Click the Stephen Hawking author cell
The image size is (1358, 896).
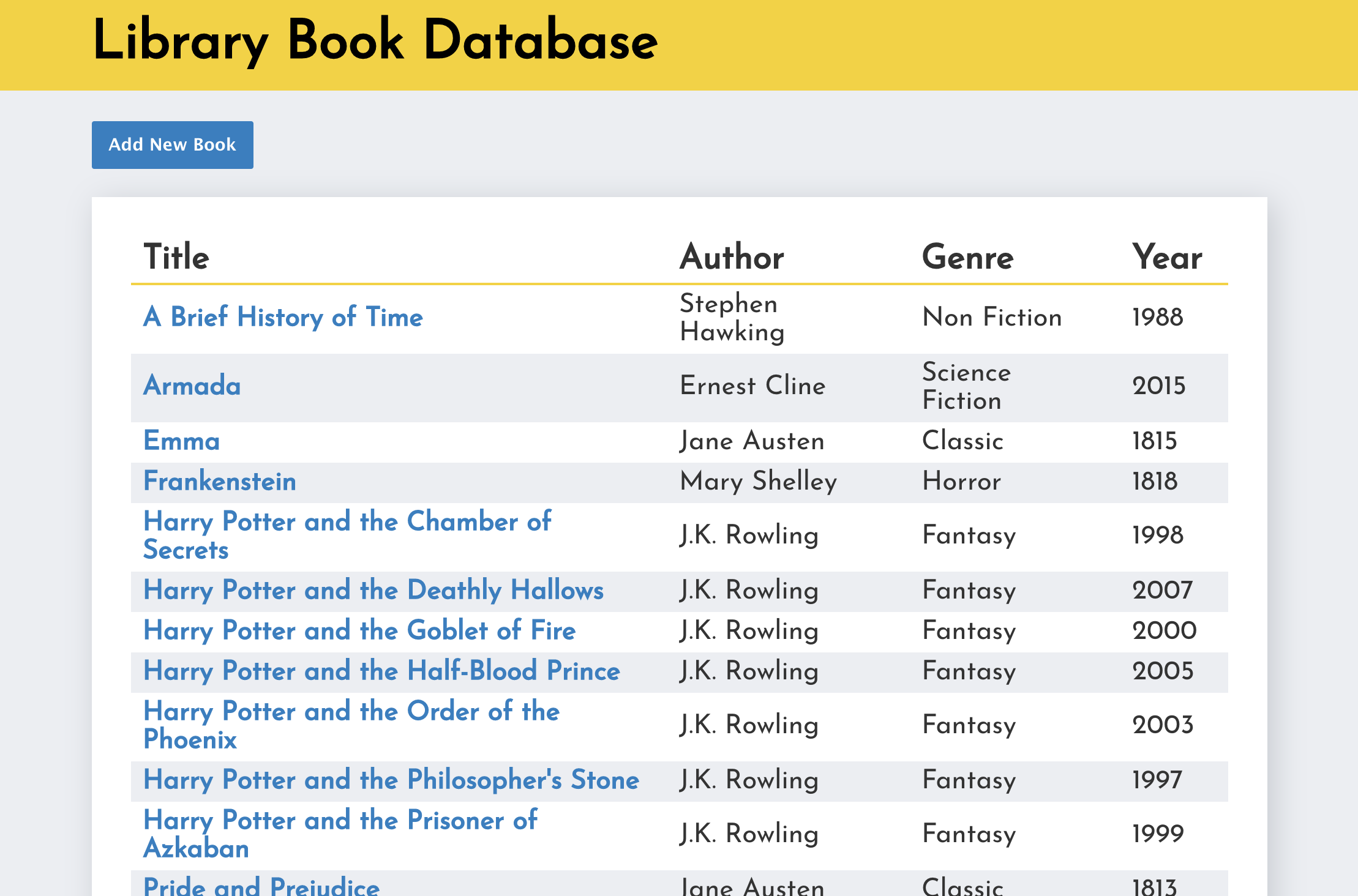coord(732,317)
